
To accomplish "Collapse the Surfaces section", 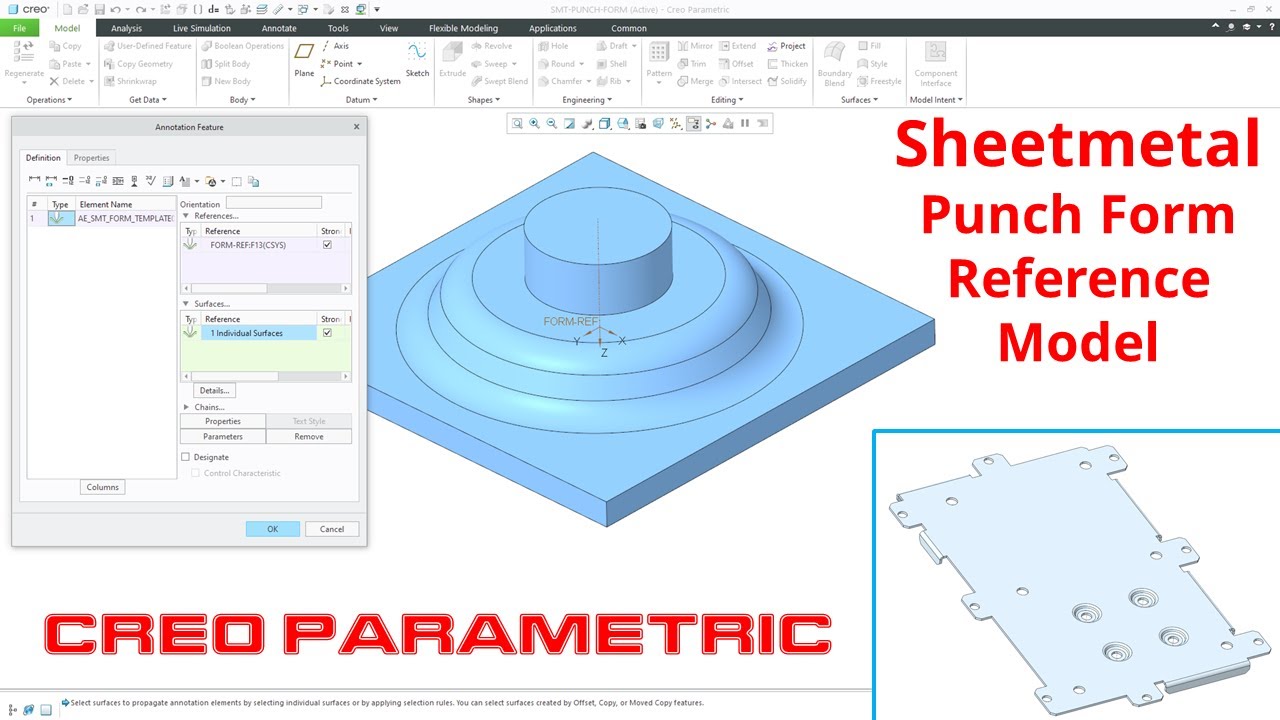I will coord(186,304).
